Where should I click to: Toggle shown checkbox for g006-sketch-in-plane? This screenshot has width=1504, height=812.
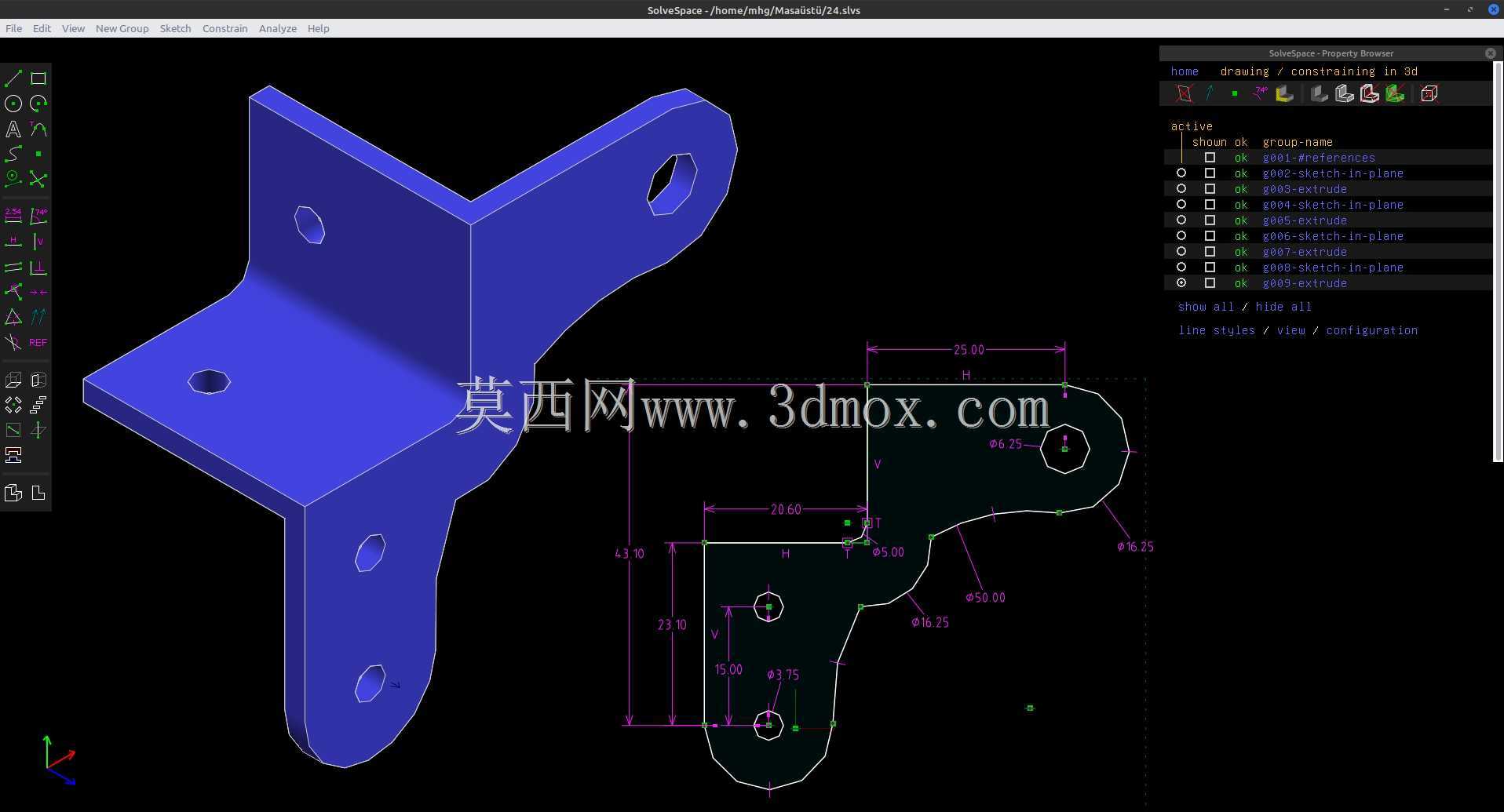1210,236
